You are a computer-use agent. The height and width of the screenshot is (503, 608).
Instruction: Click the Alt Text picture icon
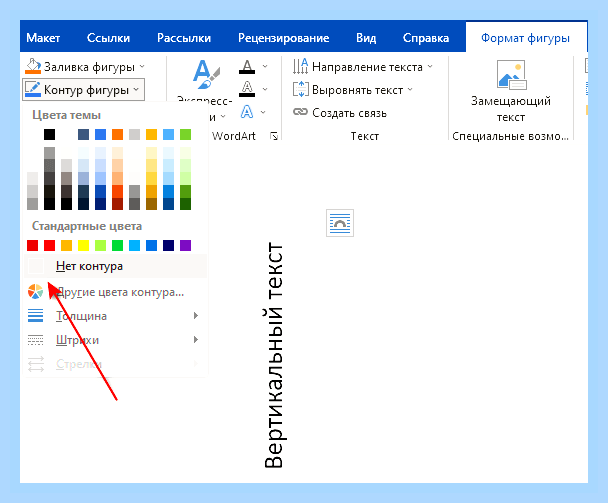[511, 74]
